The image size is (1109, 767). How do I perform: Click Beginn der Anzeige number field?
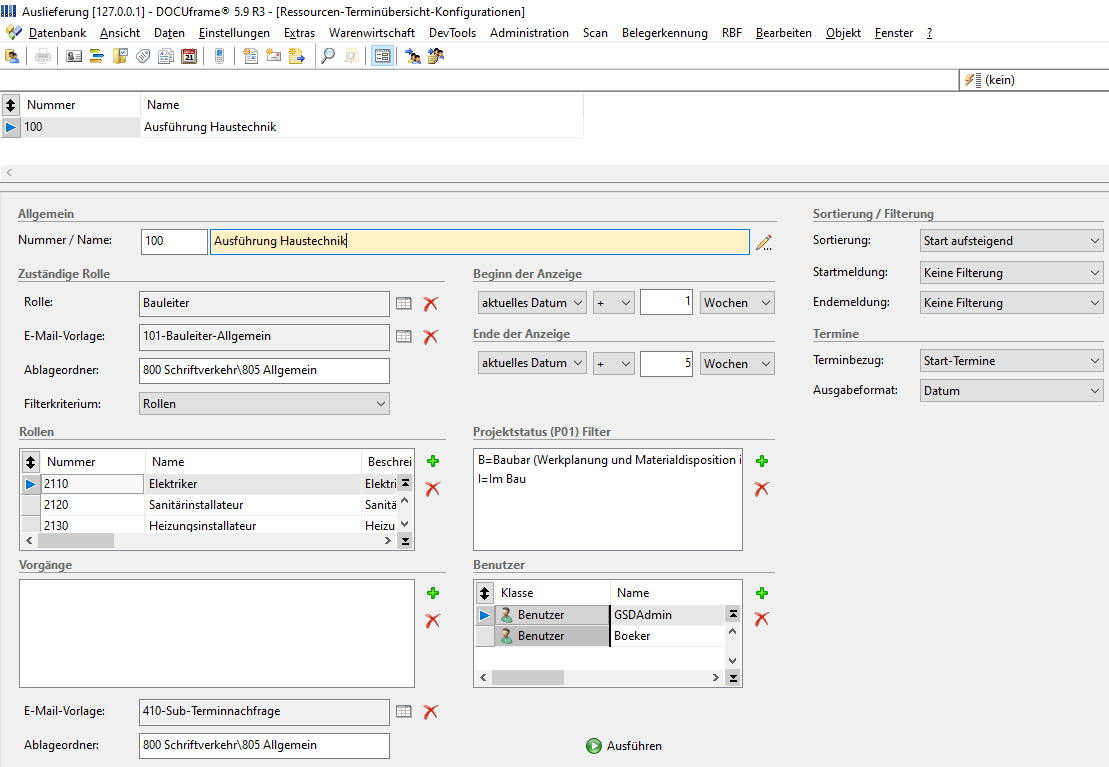coord(666,303)
